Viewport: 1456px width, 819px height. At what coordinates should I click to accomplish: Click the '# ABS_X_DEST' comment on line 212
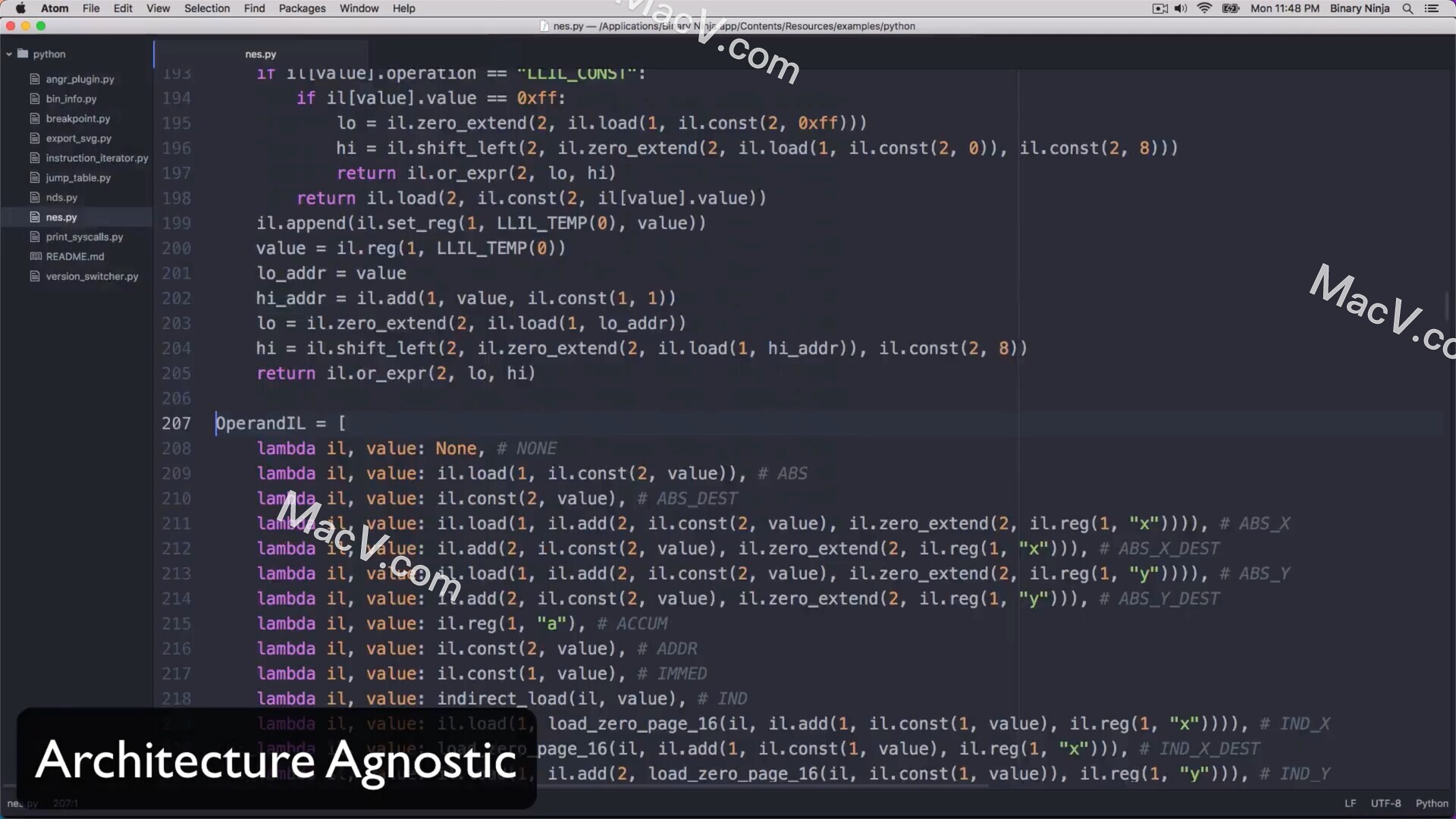click(x=1159, y=548)
